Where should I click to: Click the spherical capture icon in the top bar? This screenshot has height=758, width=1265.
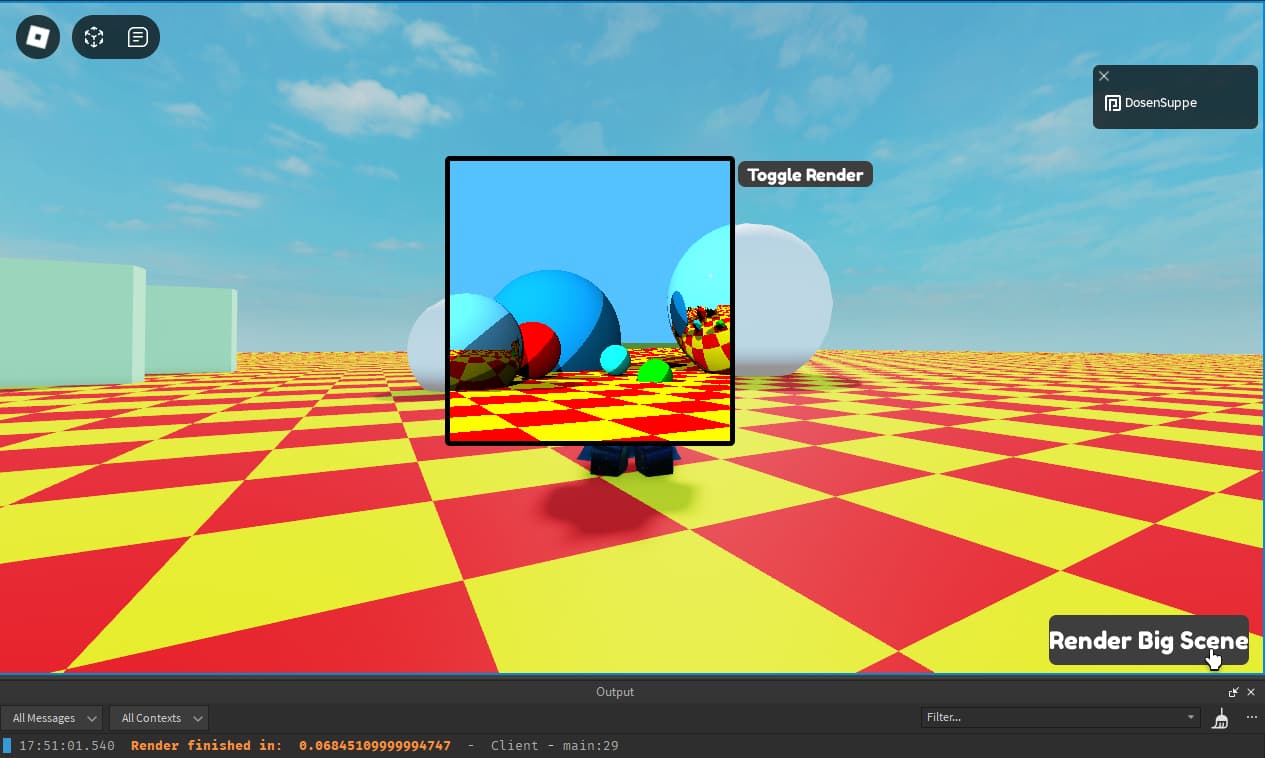tap(93, 37)
